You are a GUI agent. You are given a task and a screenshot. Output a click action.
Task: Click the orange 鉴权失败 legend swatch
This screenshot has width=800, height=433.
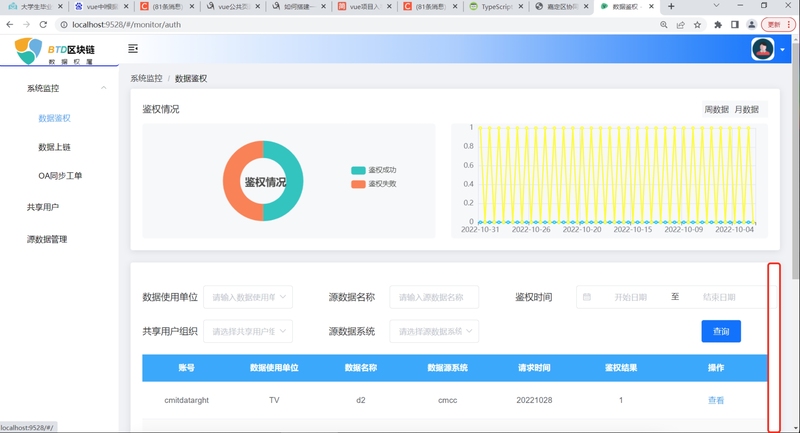coord(358,184)
